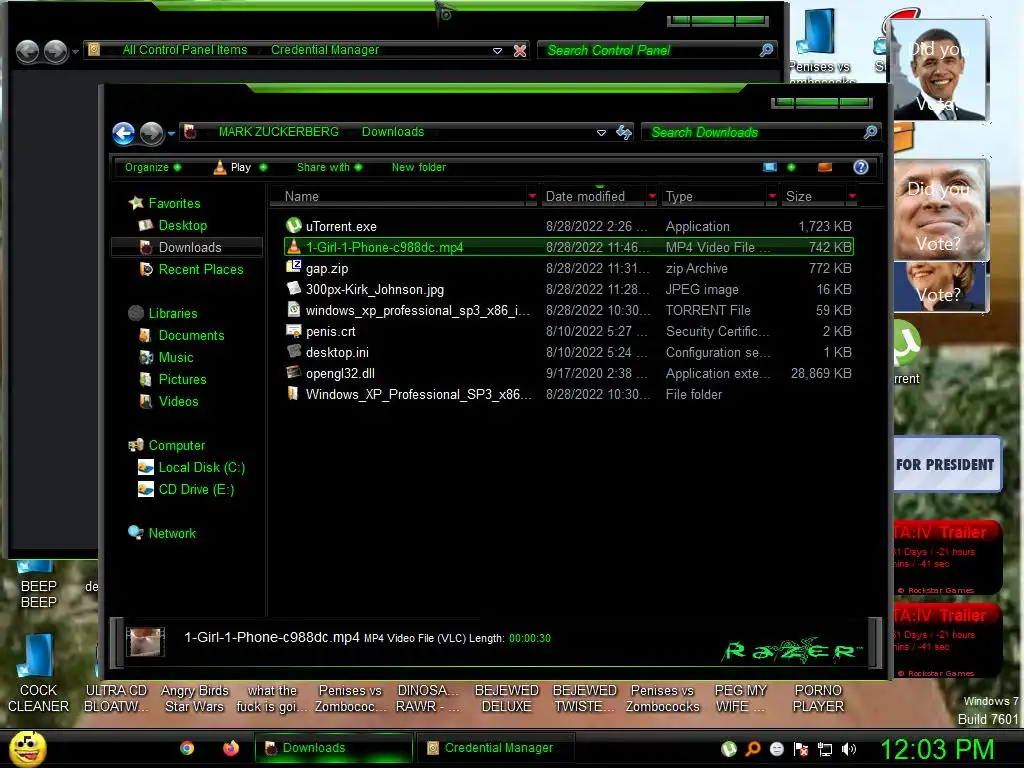Select uTorrent.exe file icon
This screenshot has height=768, width=1024.
[x=294, y=226]
